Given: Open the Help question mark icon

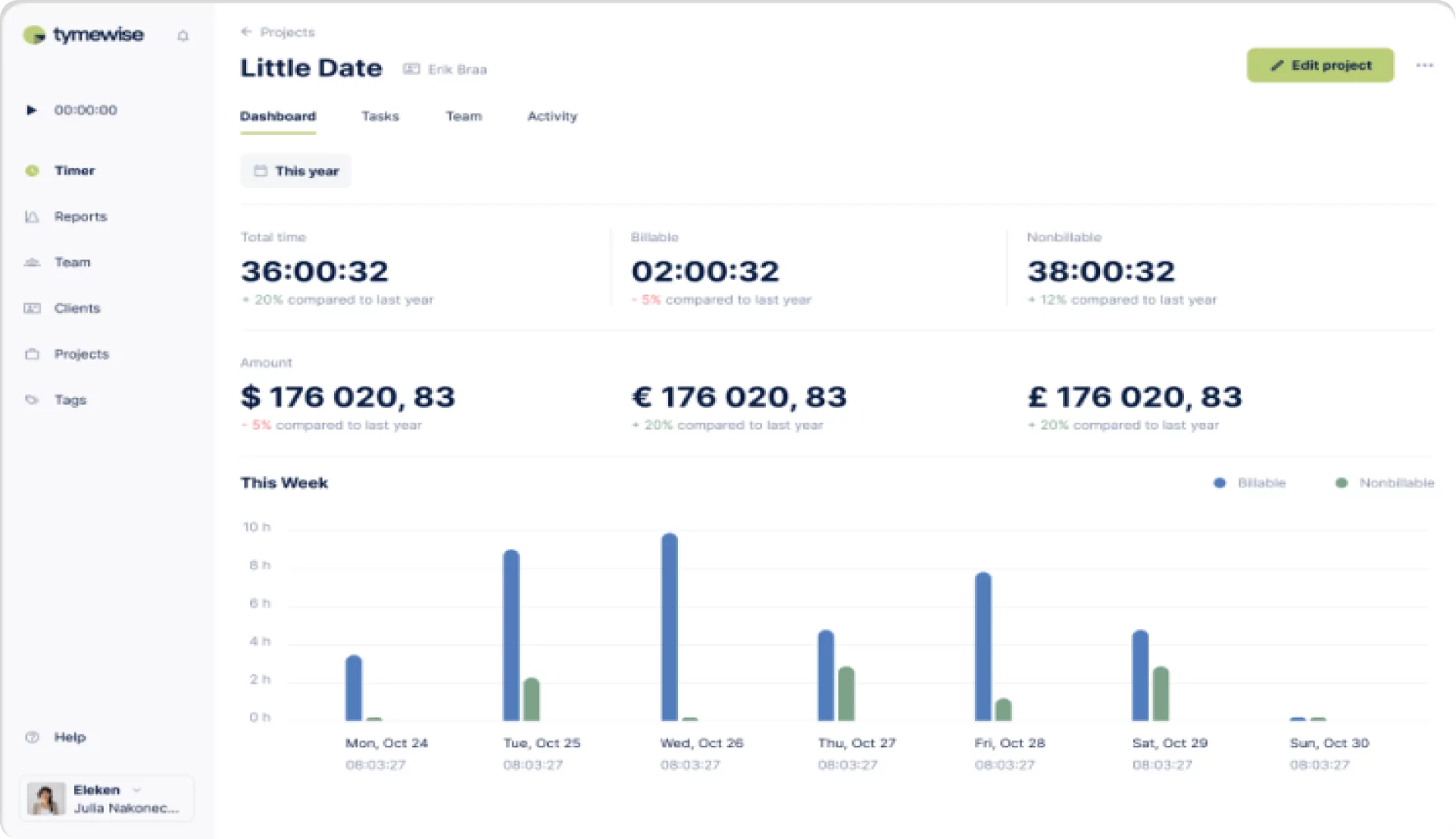Looking at the screenshot, I should pyautogui.click(x=32, y=737).
